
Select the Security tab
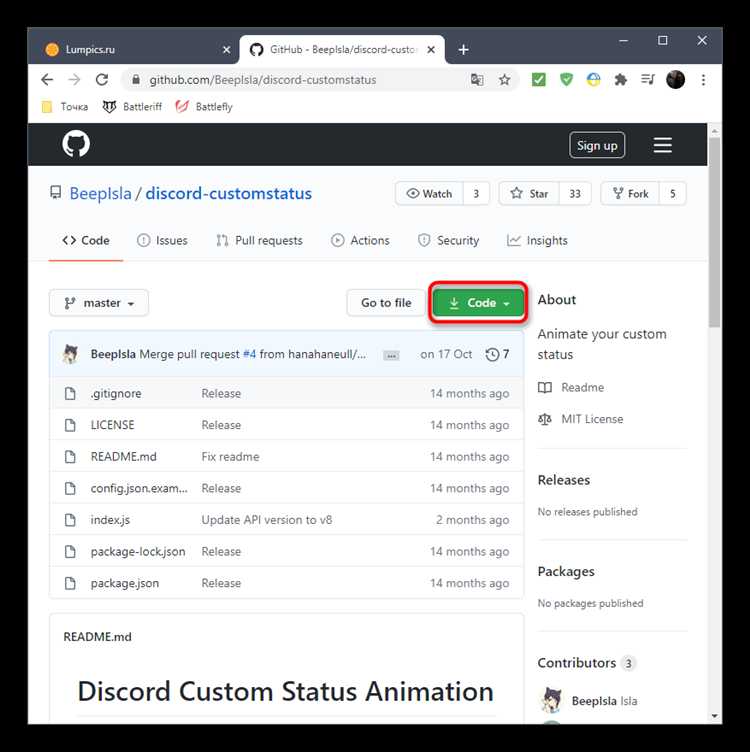point(448,240)
